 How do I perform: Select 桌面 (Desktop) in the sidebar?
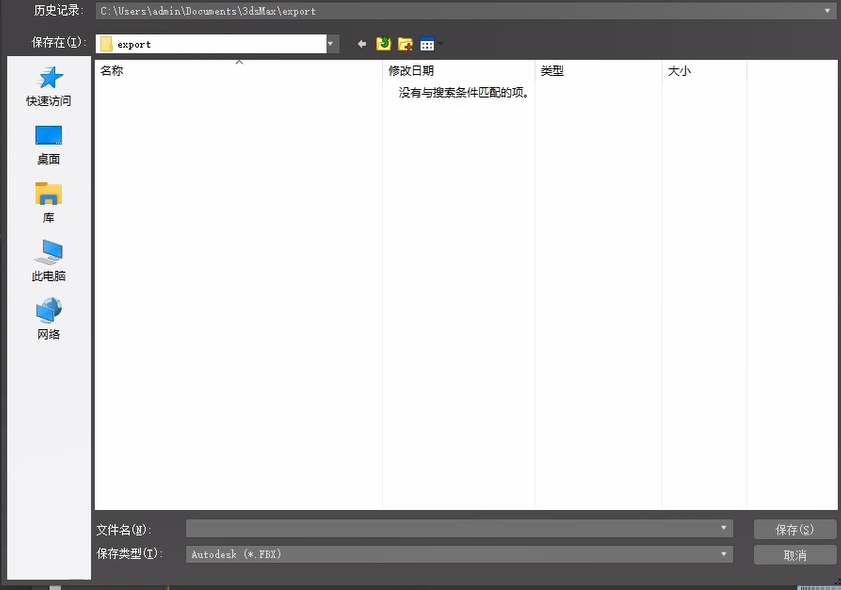tap(48, 144)
